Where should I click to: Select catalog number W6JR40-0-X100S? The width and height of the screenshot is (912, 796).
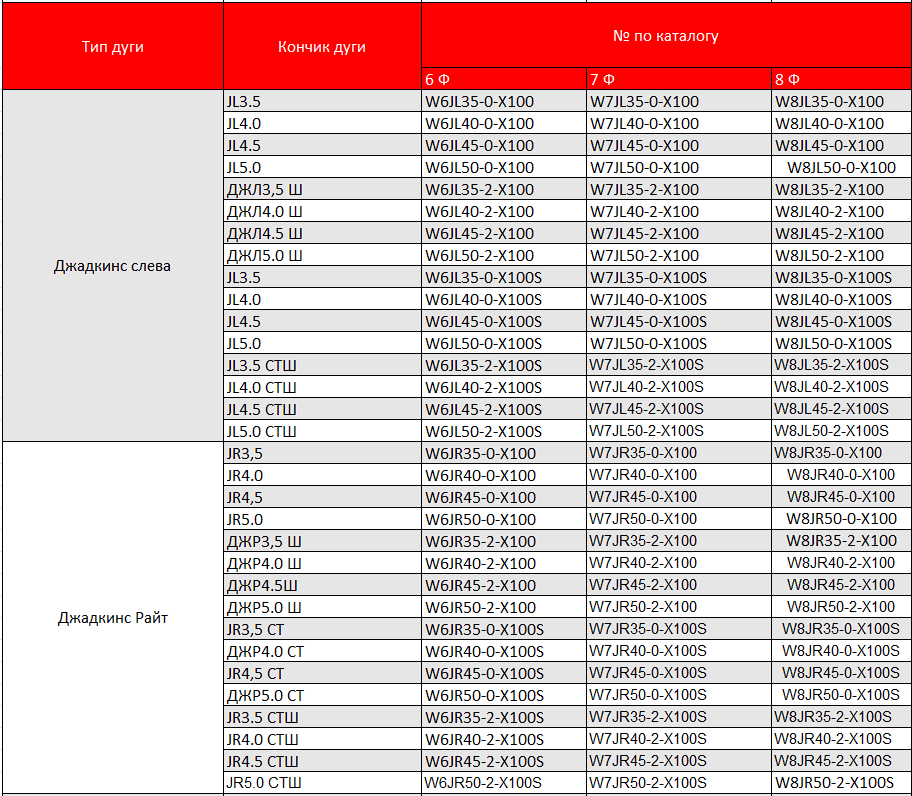[x=484, y=651]
